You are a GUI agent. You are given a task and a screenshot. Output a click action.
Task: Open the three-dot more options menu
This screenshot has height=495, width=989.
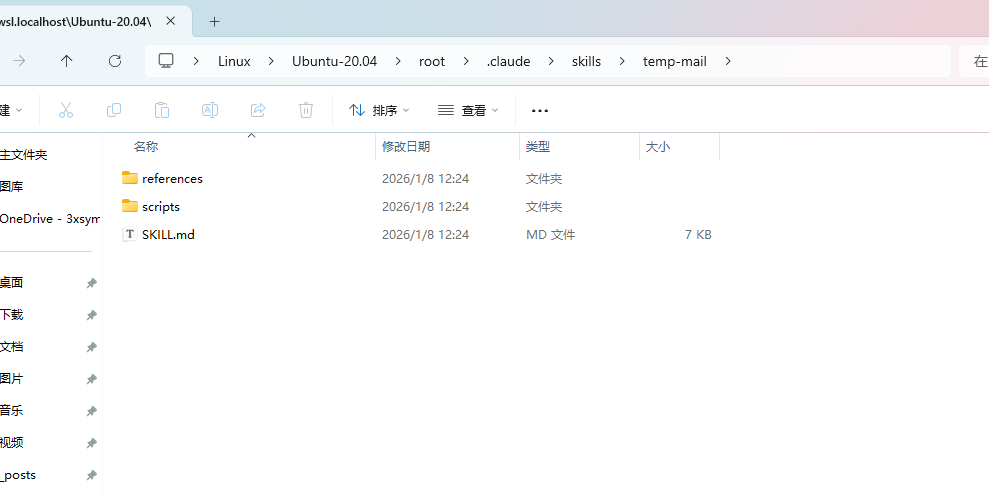pyautogui.click(x=540, y=110)
